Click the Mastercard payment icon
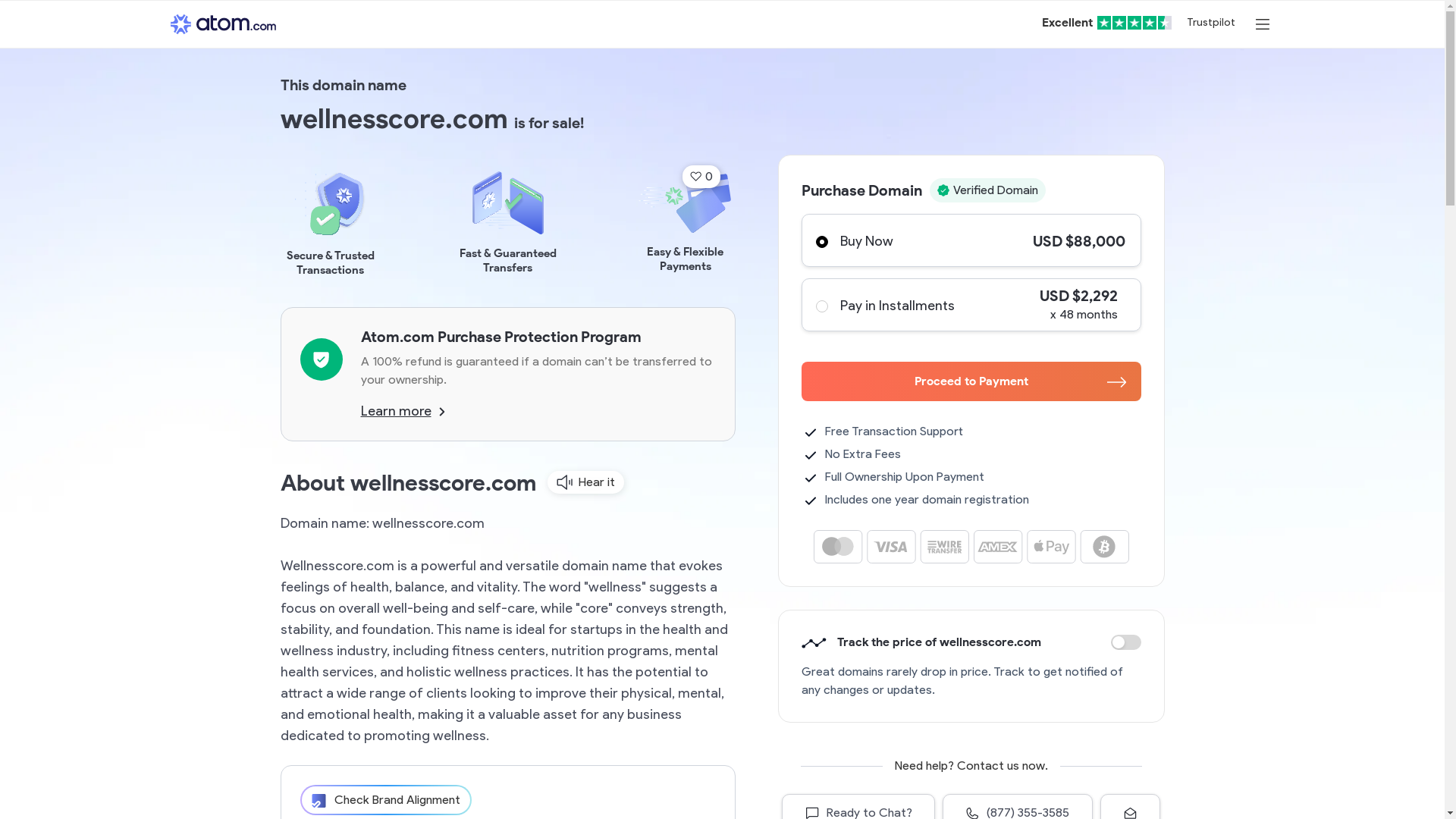Viewport: 1456px width, 819px height. pyautogui.click(x=838, y=547)
